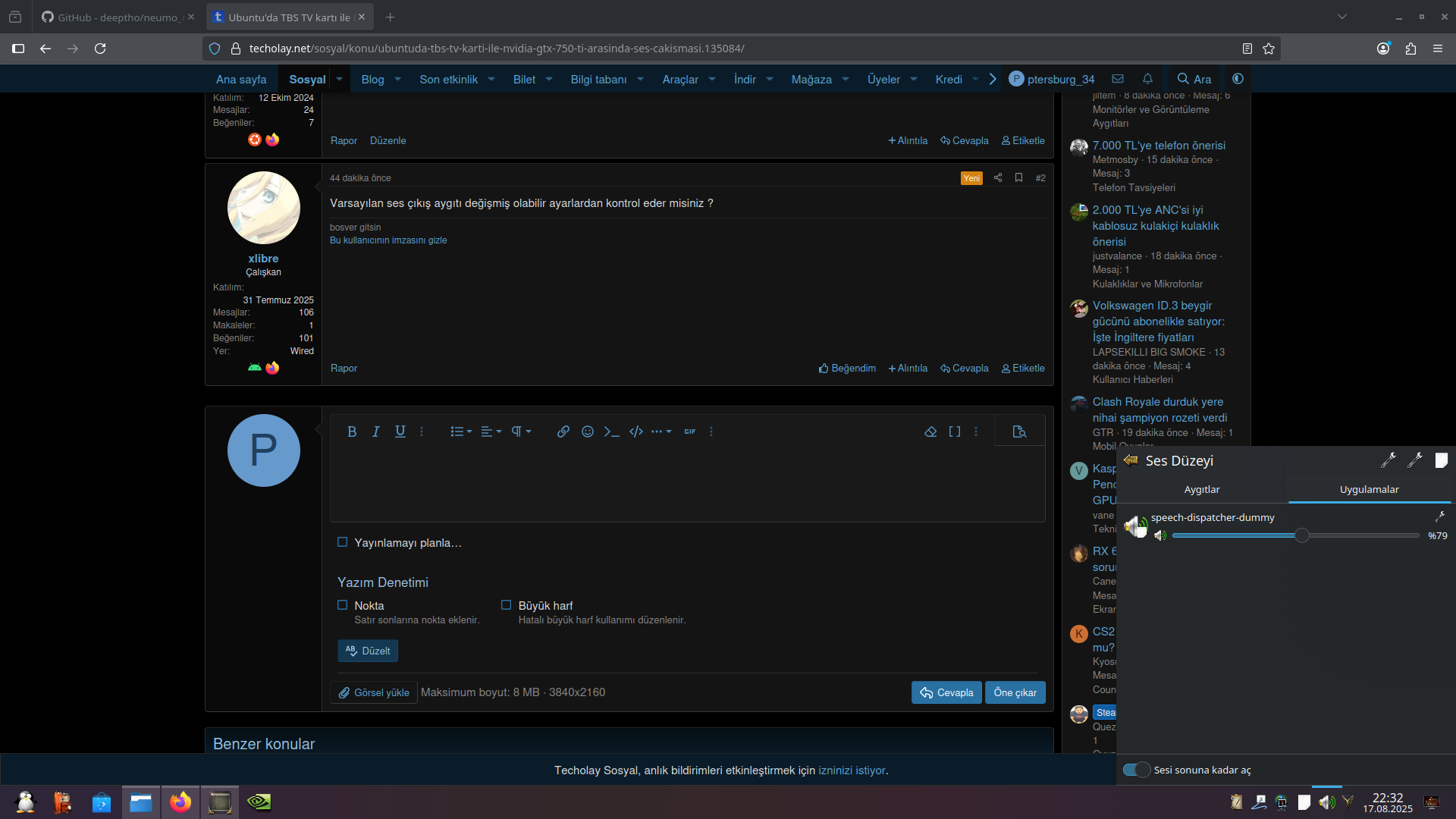Enable the Büyük harf option

[507, 605]
